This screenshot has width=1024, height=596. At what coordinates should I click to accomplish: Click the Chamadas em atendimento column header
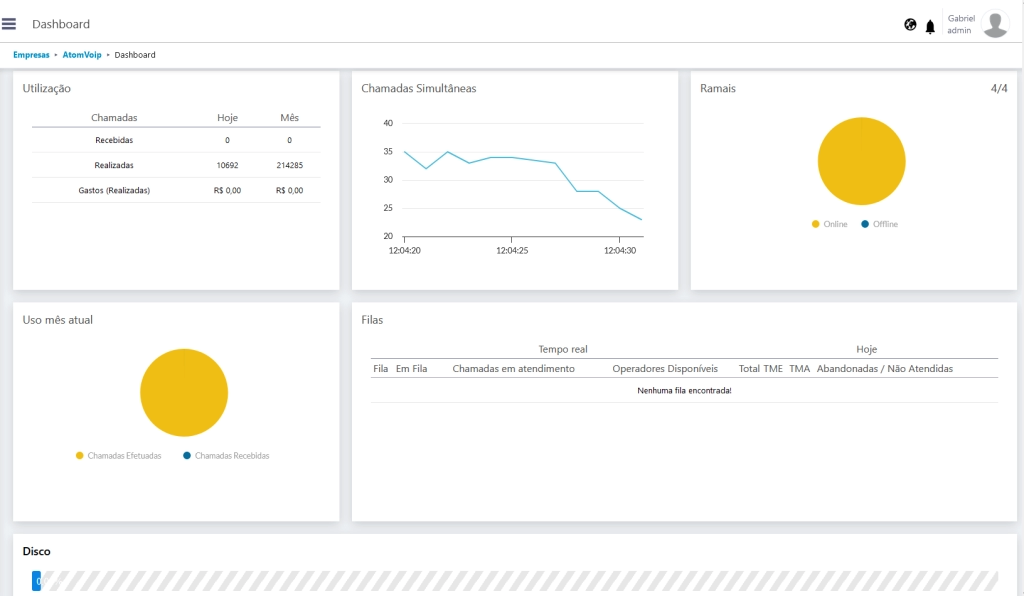coord(513,369)
